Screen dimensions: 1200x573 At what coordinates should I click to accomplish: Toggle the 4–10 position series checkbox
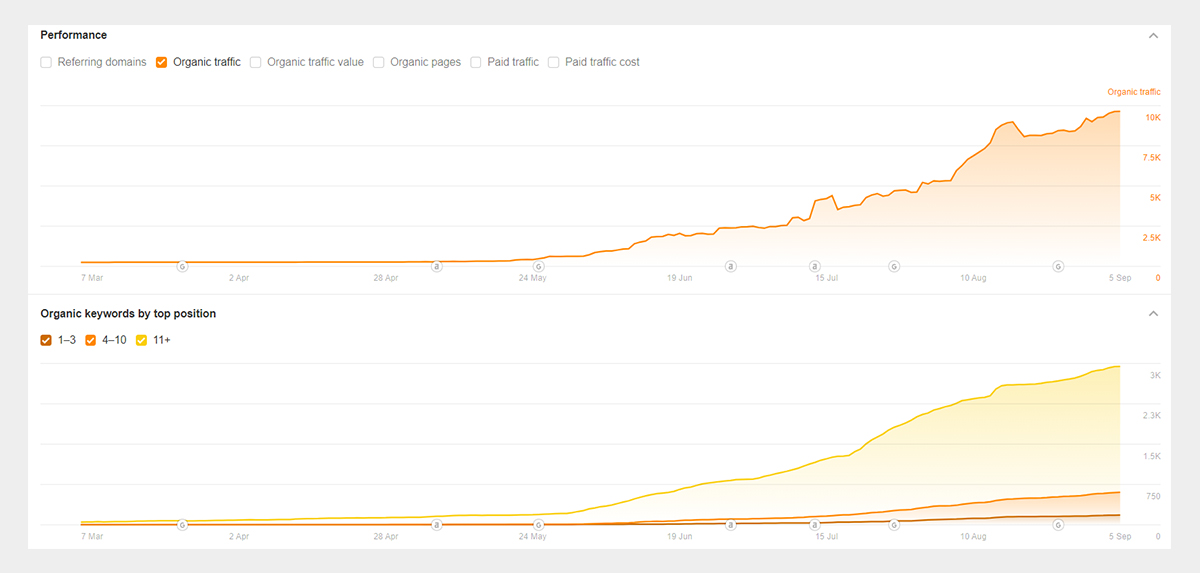91,340
